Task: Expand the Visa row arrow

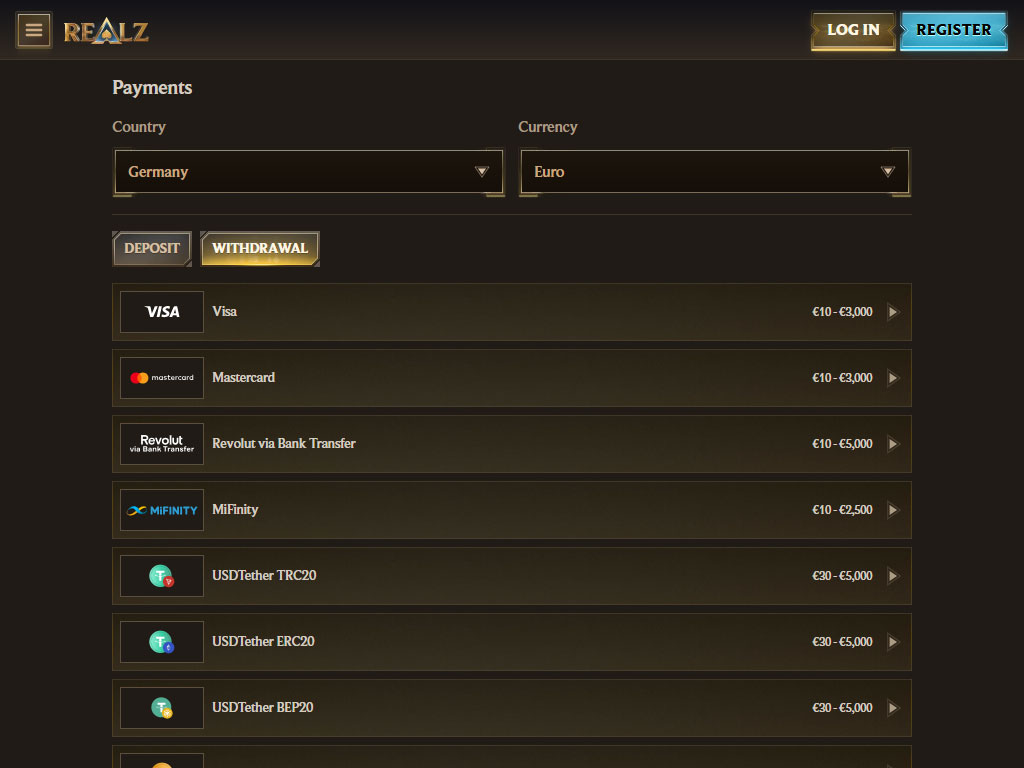Action: point(893,312)
